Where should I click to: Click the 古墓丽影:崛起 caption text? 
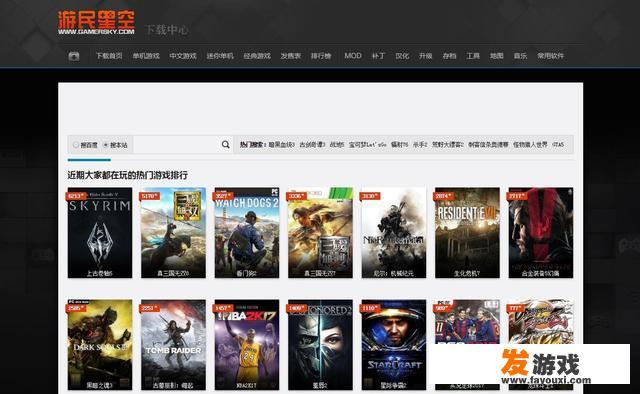(x=173, y=385)
